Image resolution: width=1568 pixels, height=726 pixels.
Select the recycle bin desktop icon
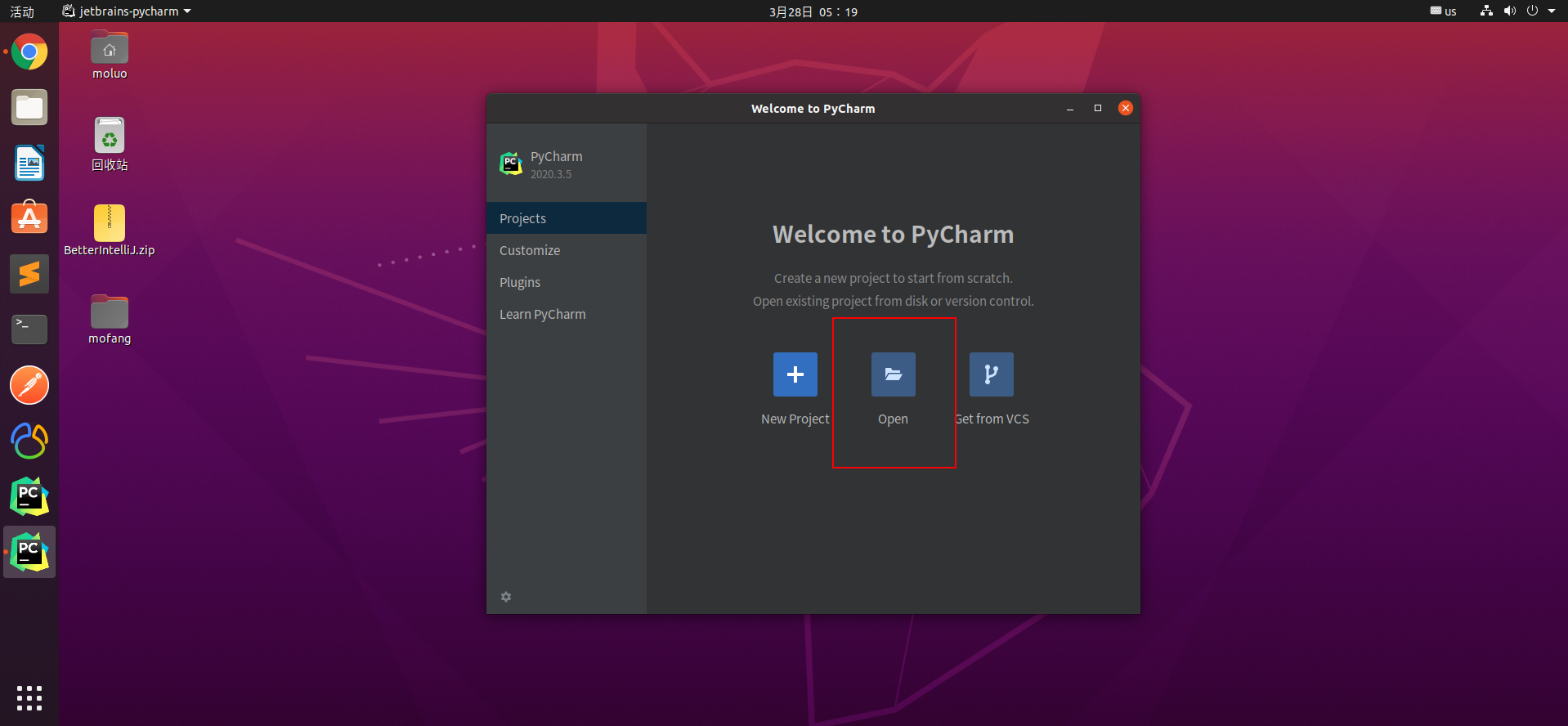tap(110, 145)
